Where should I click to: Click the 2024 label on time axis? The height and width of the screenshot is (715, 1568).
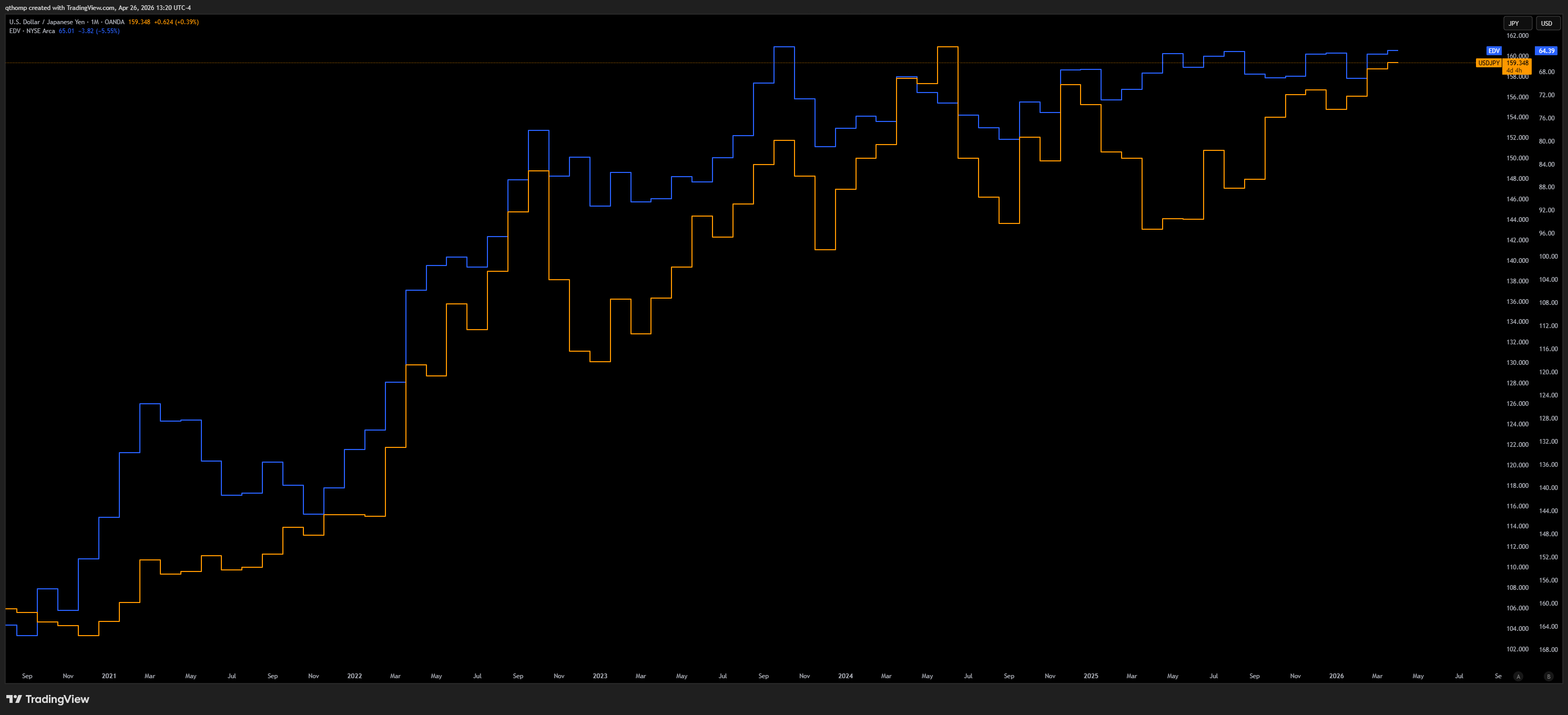pyautogui.click(x=845, y=676)
